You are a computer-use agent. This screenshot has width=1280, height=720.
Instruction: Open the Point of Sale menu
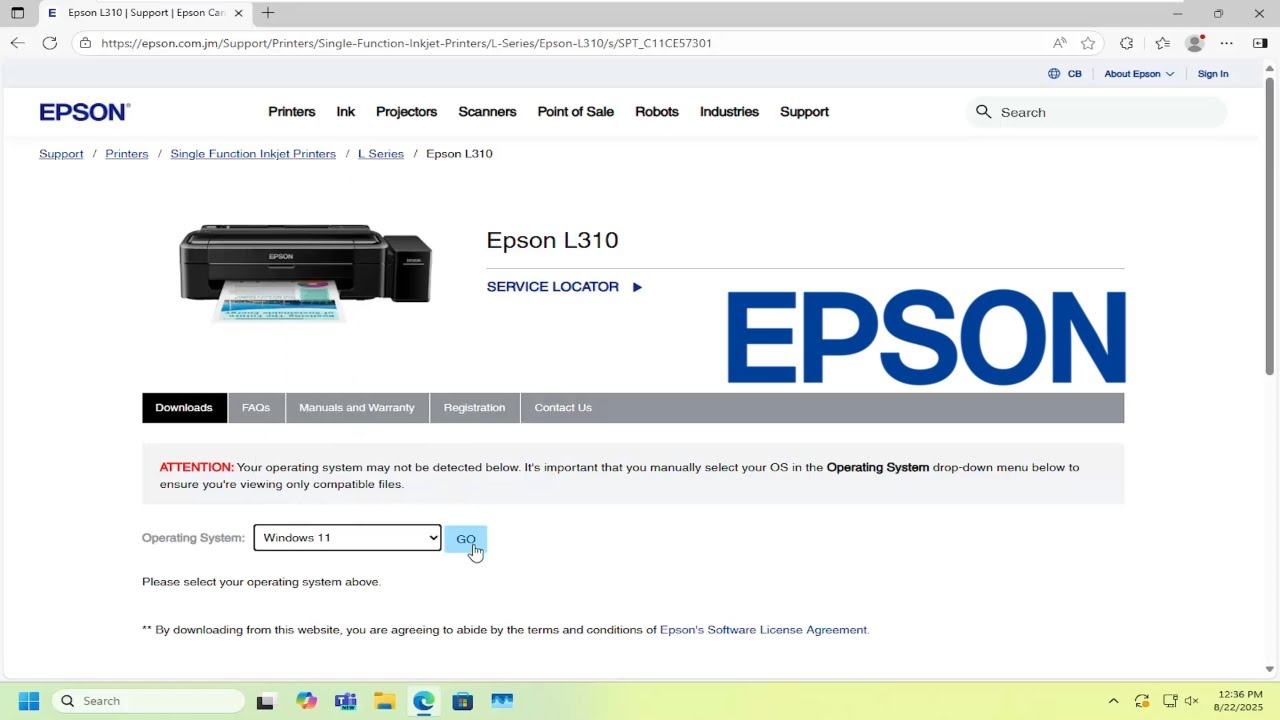click(576, 112)
